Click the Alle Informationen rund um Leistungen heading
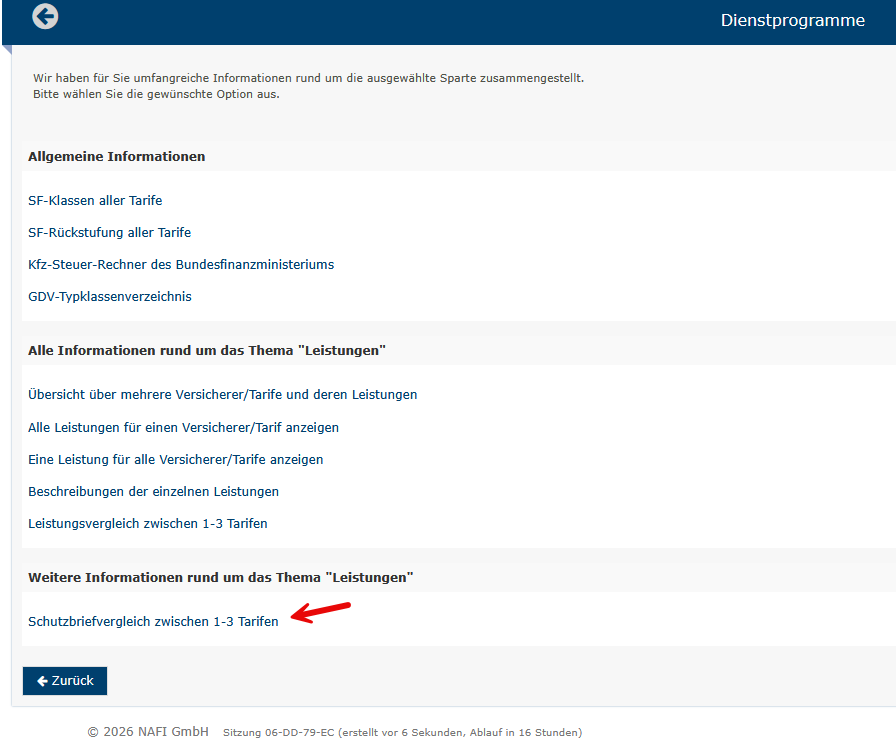Screen dimensions: 896x742 (x=206, y=351)
